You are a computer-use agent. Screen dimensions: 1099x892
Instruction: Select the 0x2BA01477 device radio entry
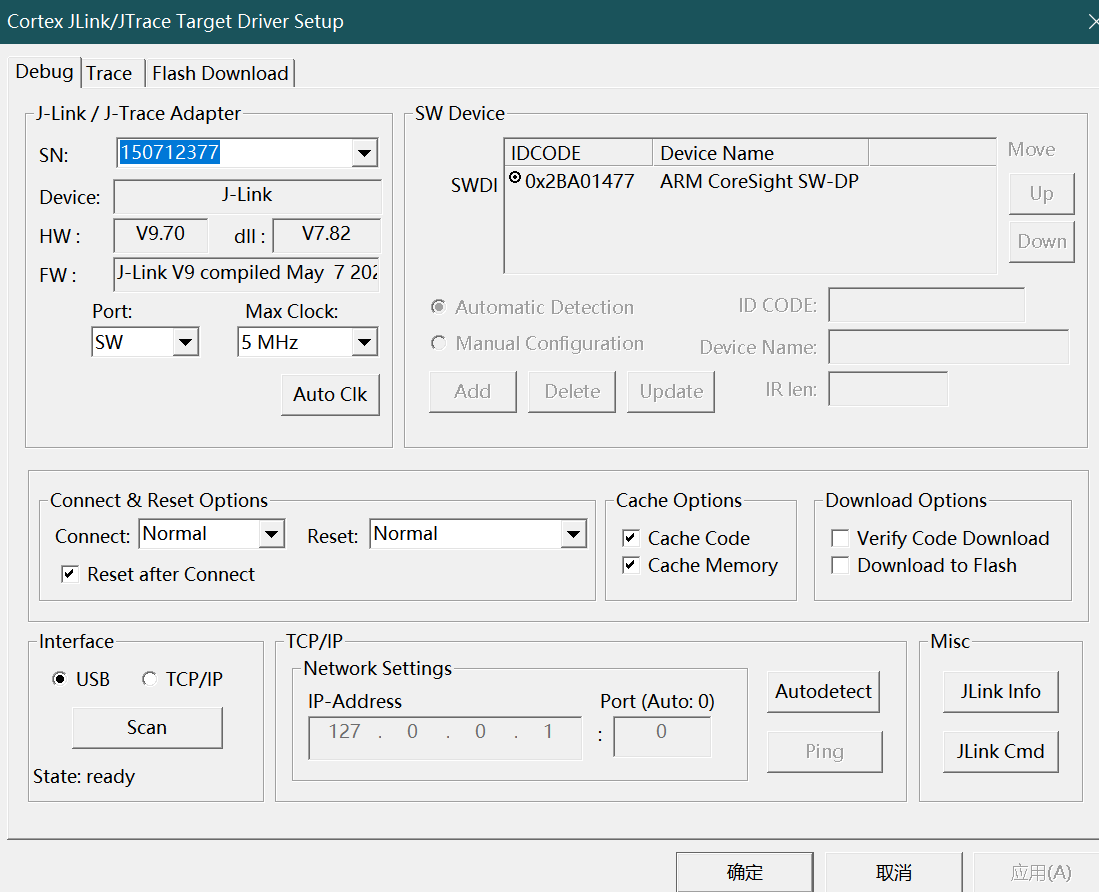[515, 178]
